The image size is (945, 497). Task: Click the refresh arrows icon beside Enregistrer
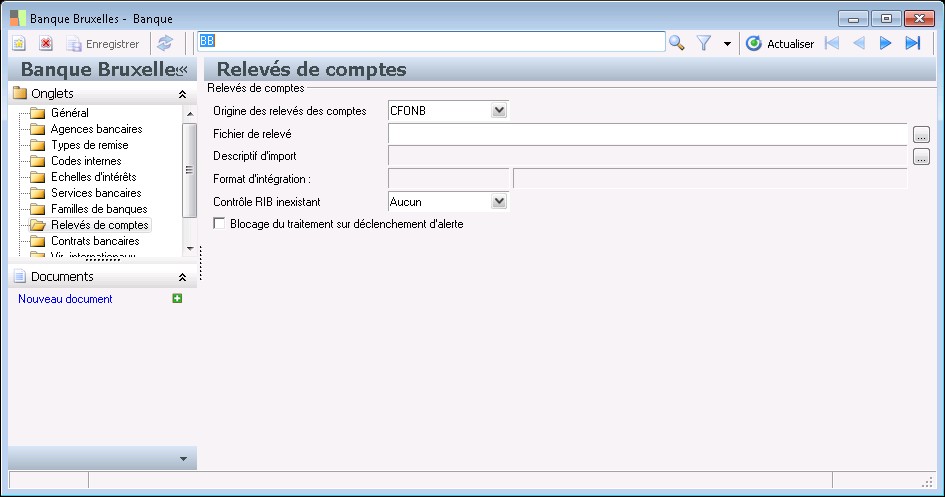(165, 43)
